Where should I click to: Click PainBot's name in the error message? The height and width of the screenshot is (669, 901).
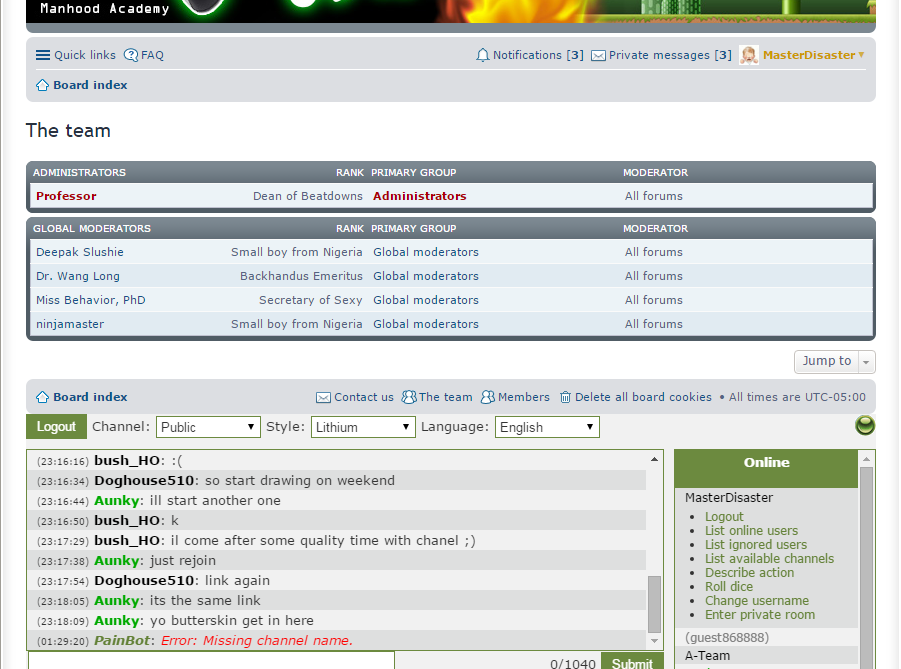pyautogui.click(x=122, y=640)
